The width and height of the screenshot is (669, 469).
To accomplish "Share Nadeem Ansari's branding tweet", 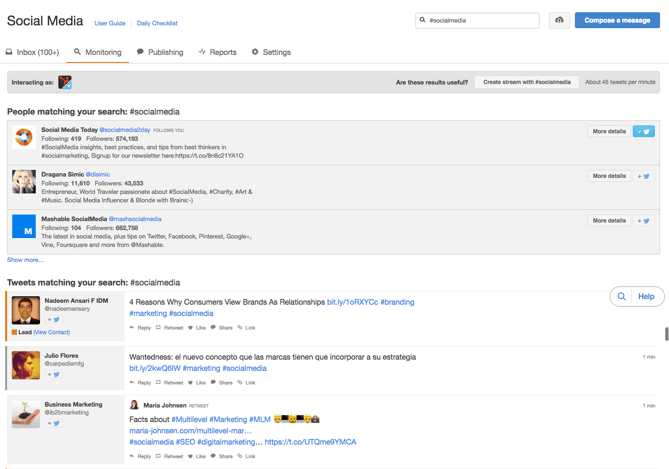I will pyautogui.click(x=222, y=327).
